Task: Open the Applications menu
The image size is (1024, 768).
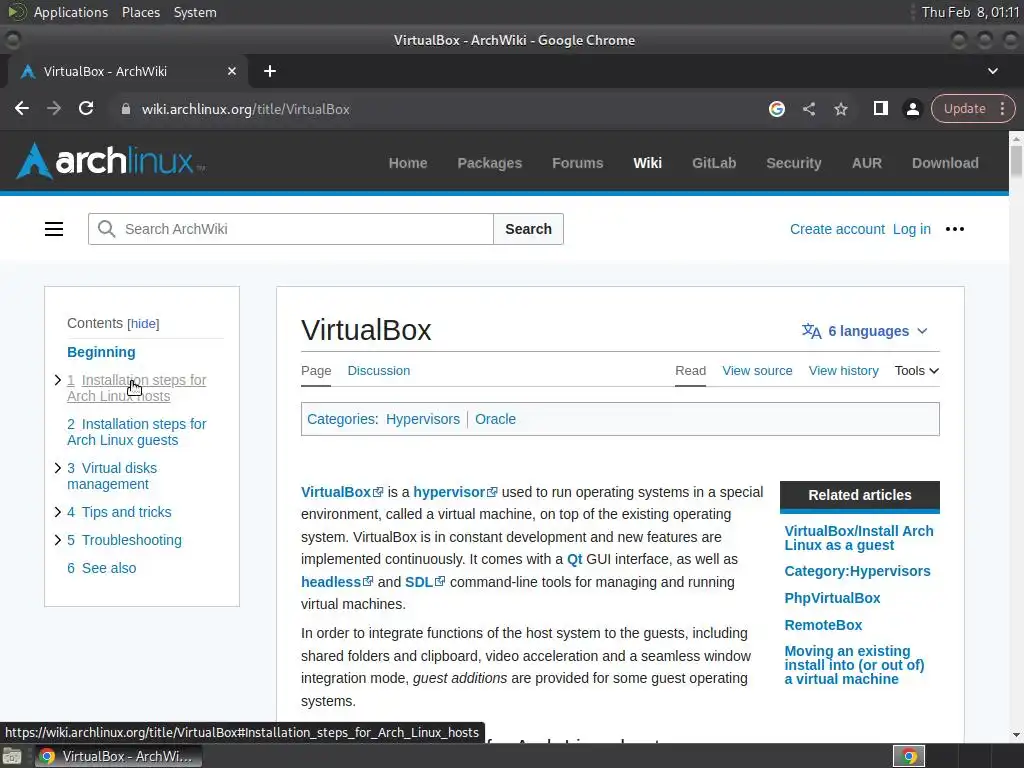Action: click(71, 12)
